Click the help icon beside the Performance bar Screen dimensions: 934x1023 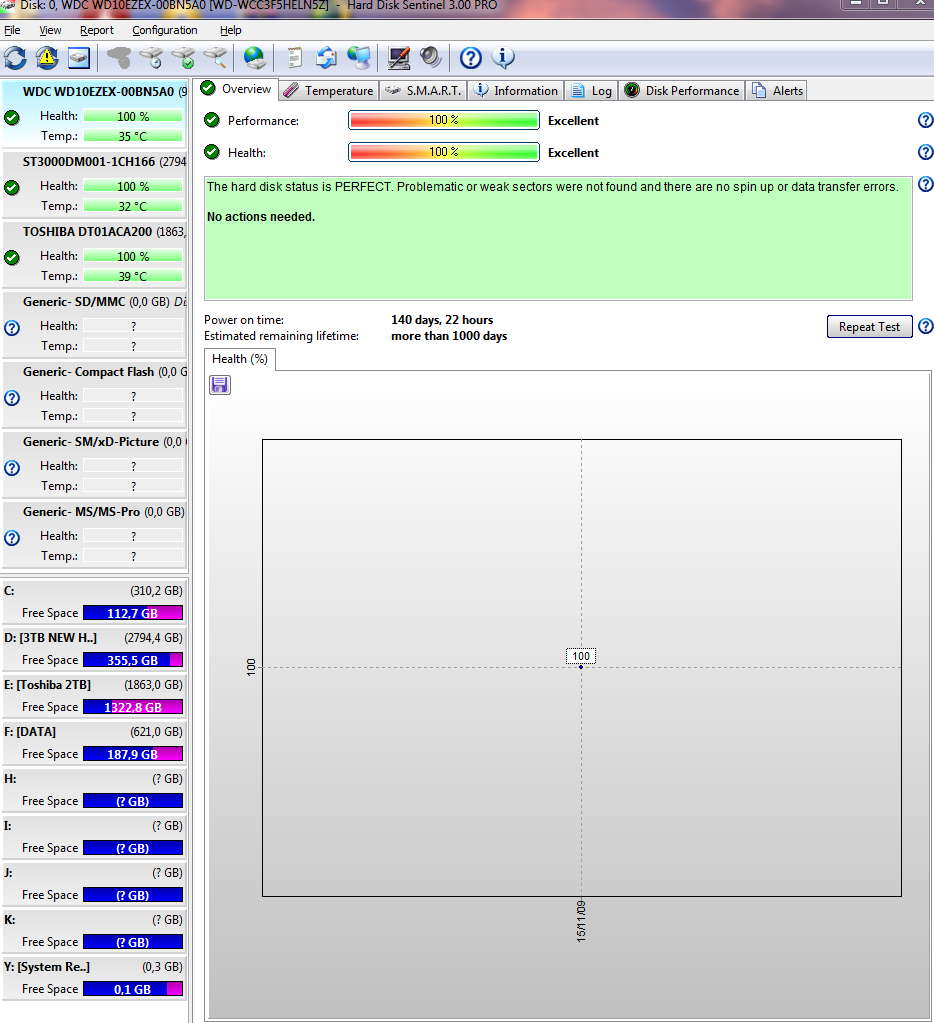[925, 121]
